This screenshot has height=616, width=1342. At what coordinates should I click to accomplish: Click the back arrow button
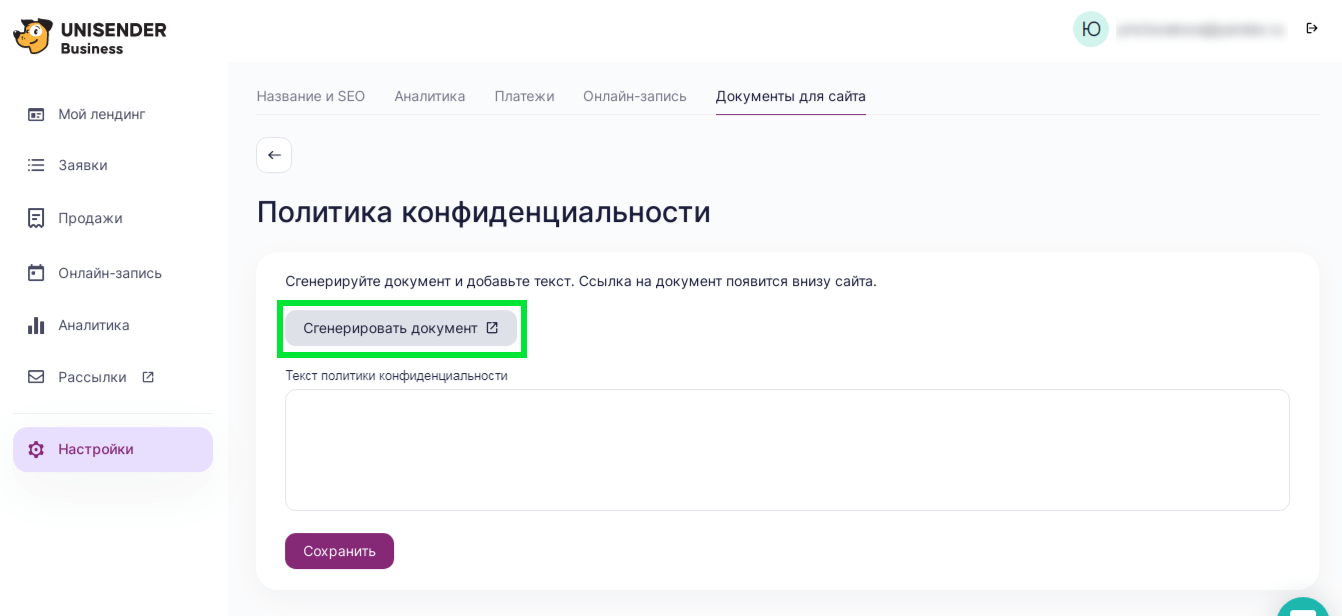coord(274,155)
